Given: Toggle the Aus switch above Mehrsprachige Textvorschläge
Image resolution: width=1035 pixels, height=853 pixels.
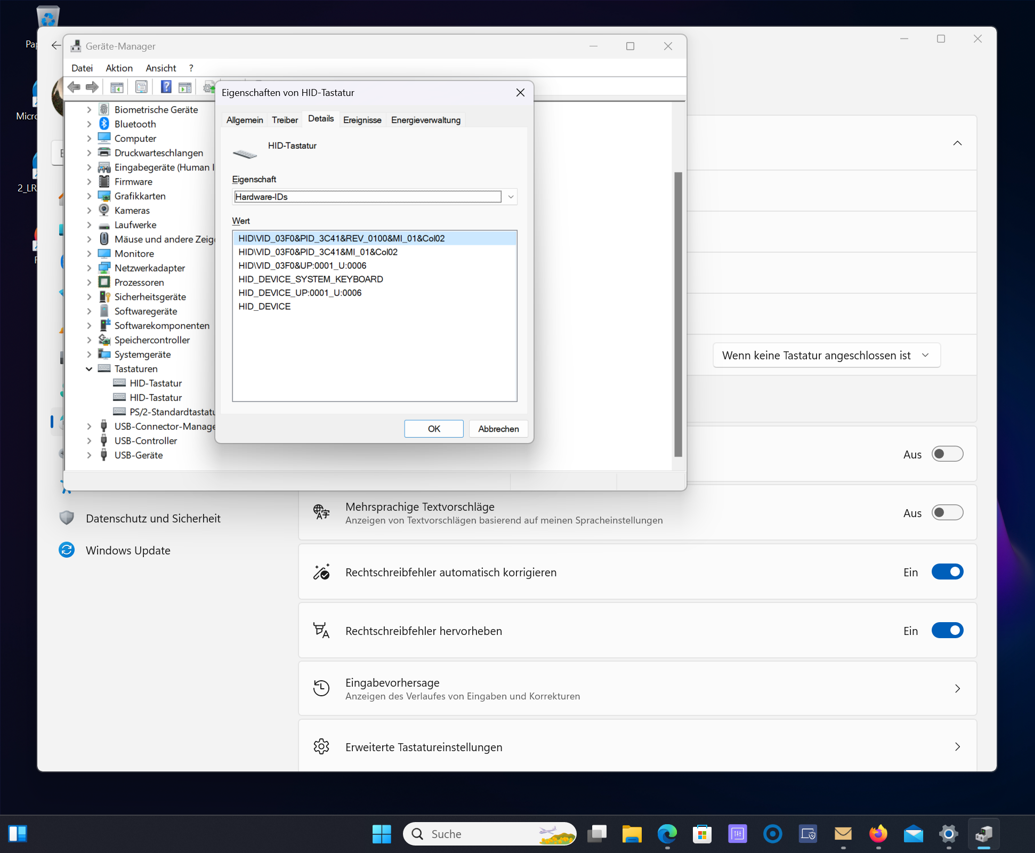Looking at the screenshot, I should pos(947,454).
